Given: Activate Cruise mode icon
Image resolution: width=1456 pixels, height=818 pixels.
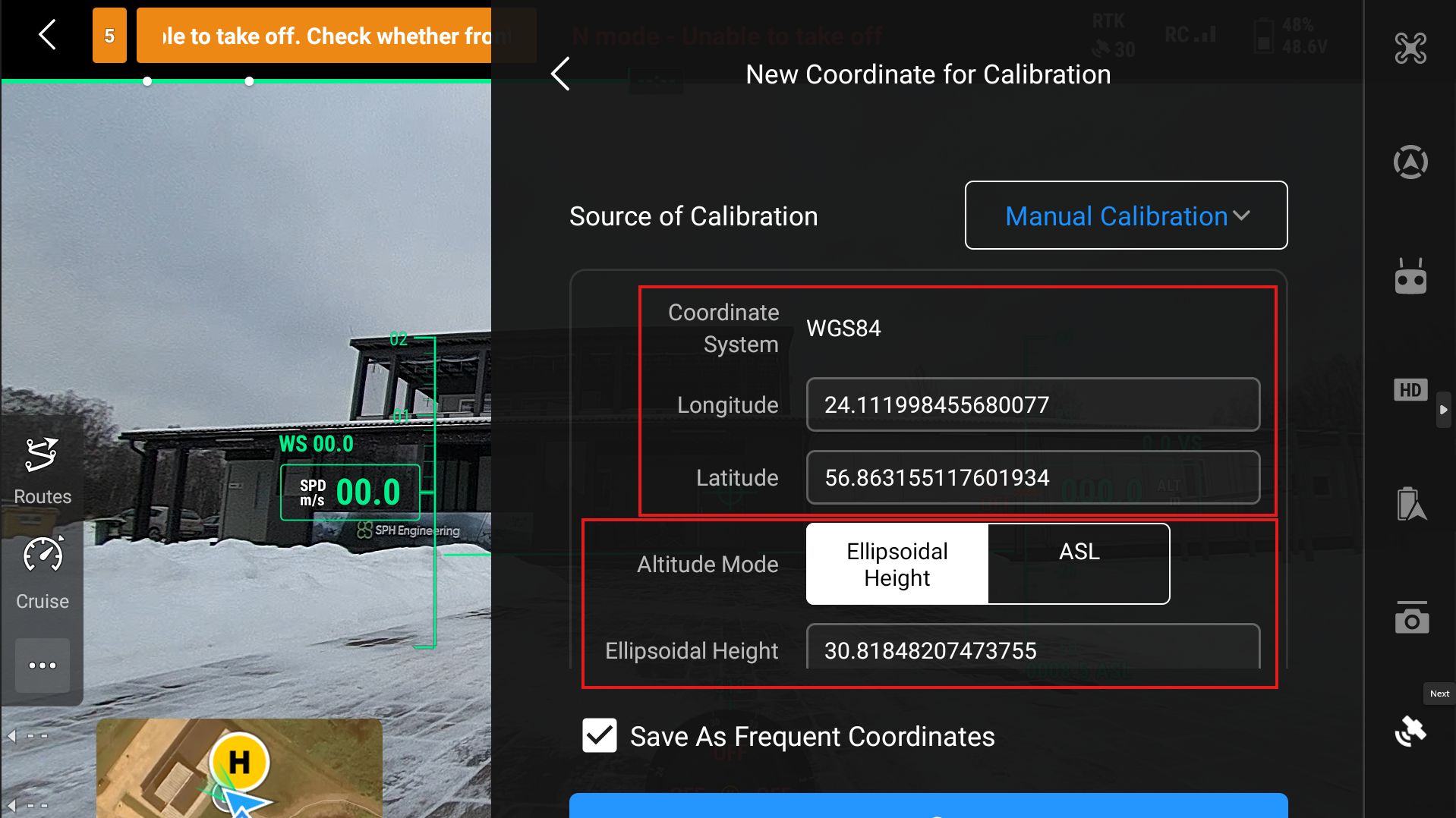Looking at the screenshot, I should point(43,574).
